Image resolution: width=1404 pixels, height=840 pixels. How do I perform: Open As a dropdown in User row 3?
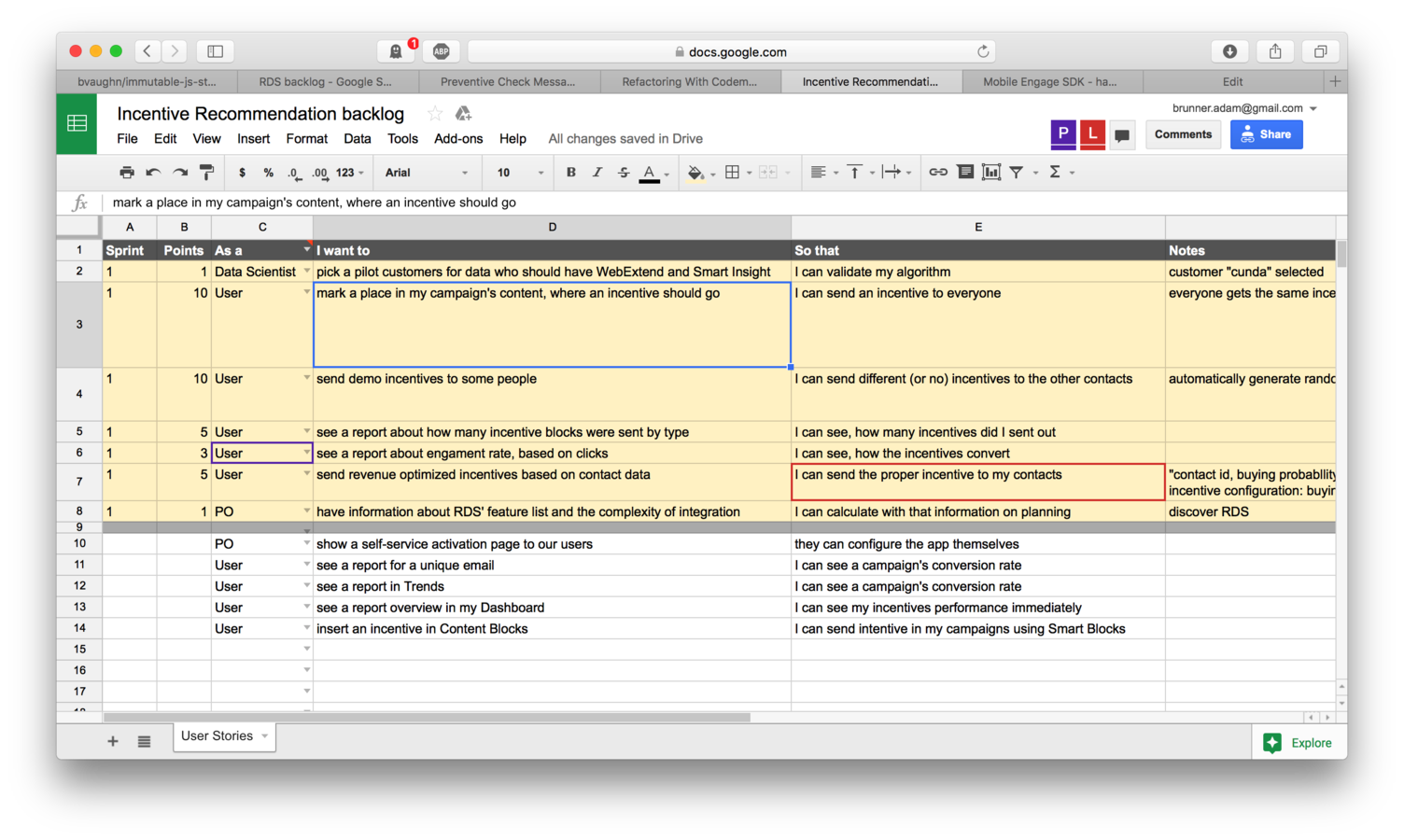(x=306, y=293)
